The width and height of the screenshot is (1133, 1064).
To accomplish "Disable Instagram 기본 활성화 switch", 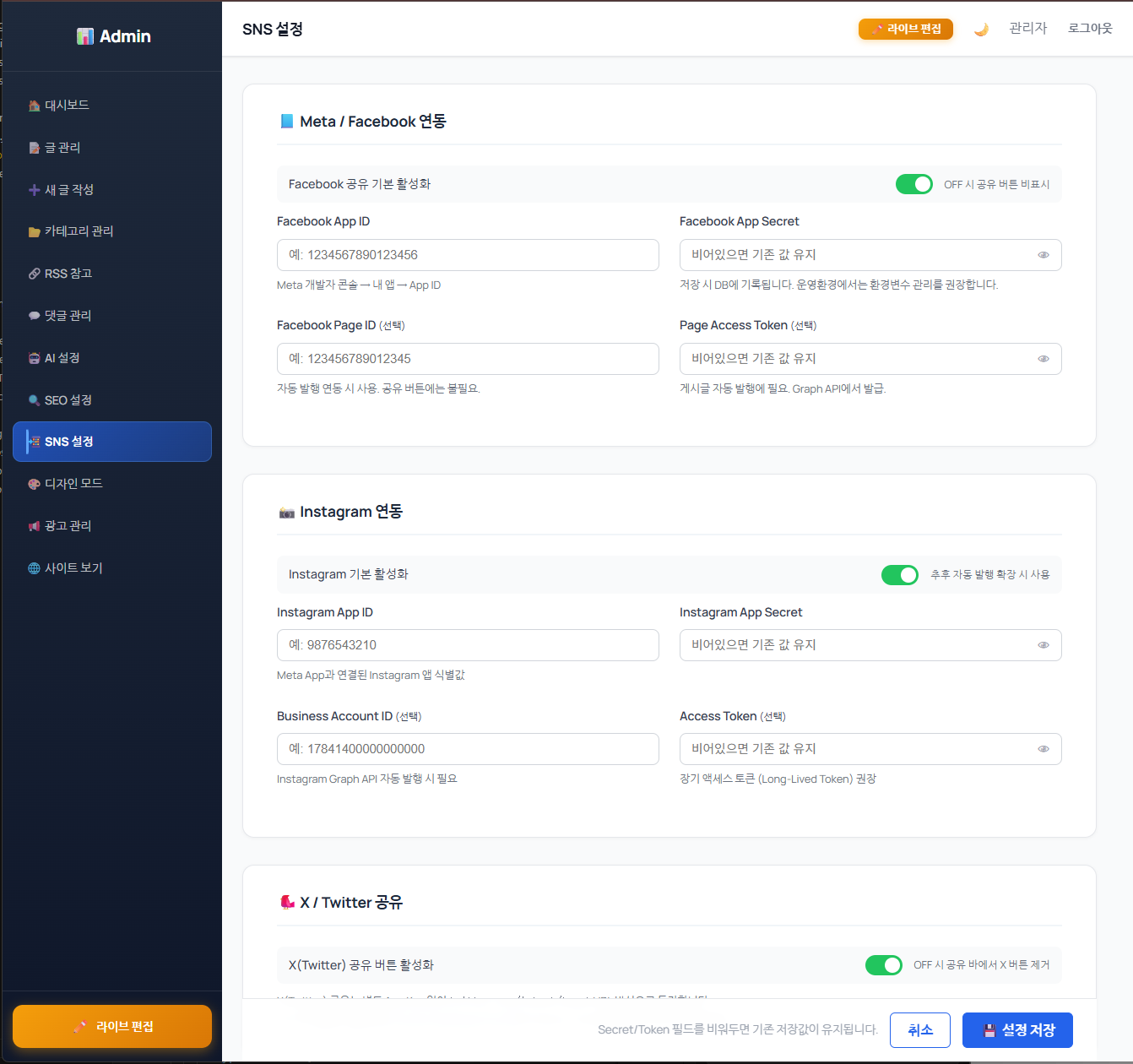I will coord(899,575).
